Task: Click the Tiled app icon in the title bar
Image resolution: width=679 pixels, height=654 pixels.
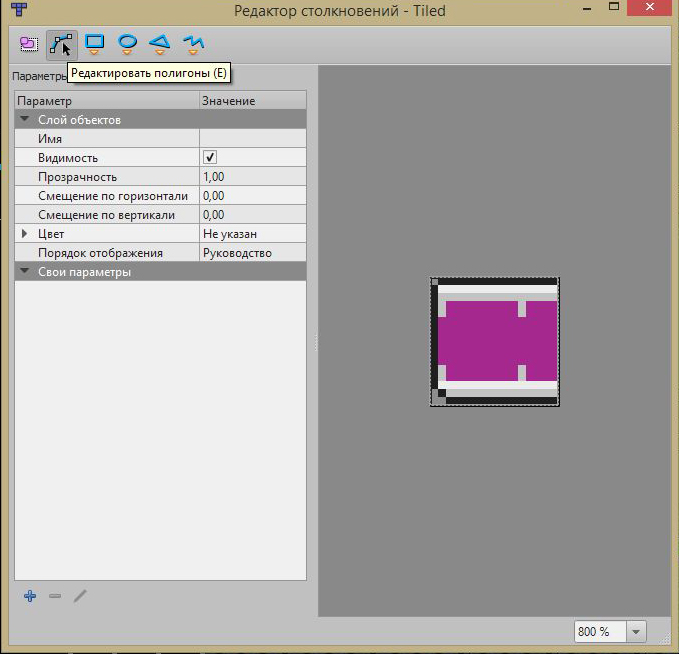Action: (19, 9)
